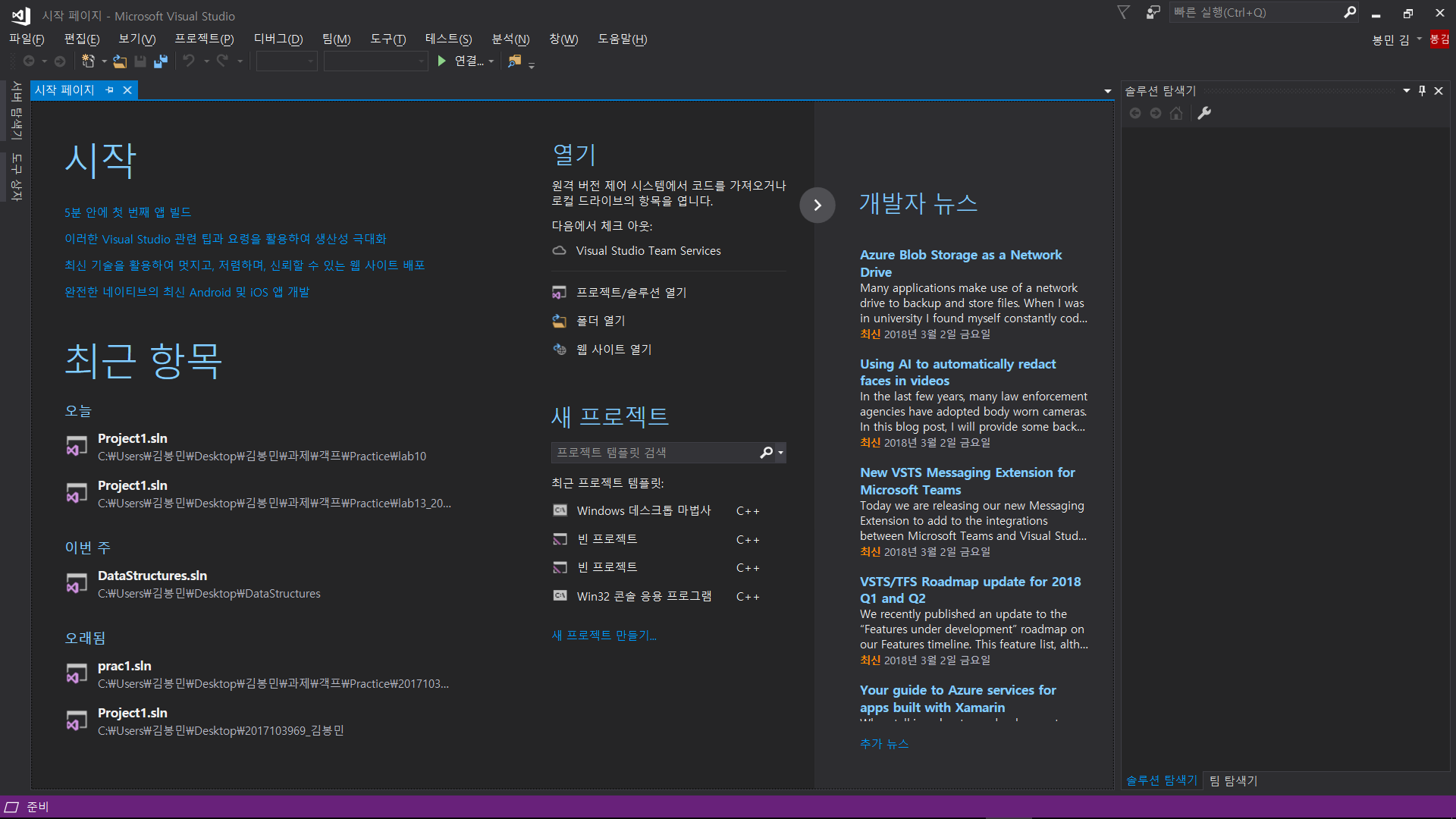Click the New Project toolbar icon
The height and width of the screenshot is (819, 1456).
tap(88, 61)
